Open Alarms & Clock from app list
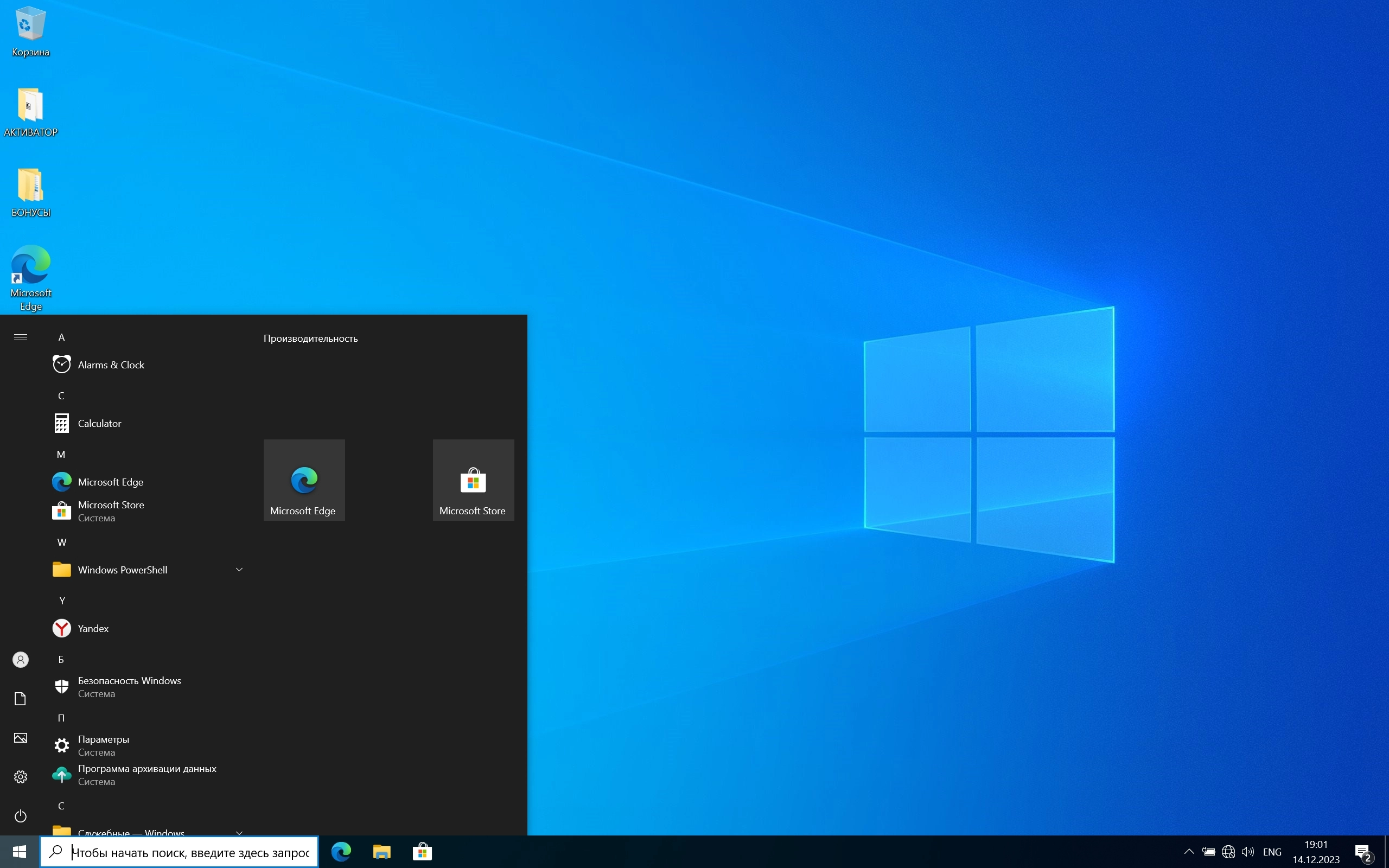 click(111, 365)
